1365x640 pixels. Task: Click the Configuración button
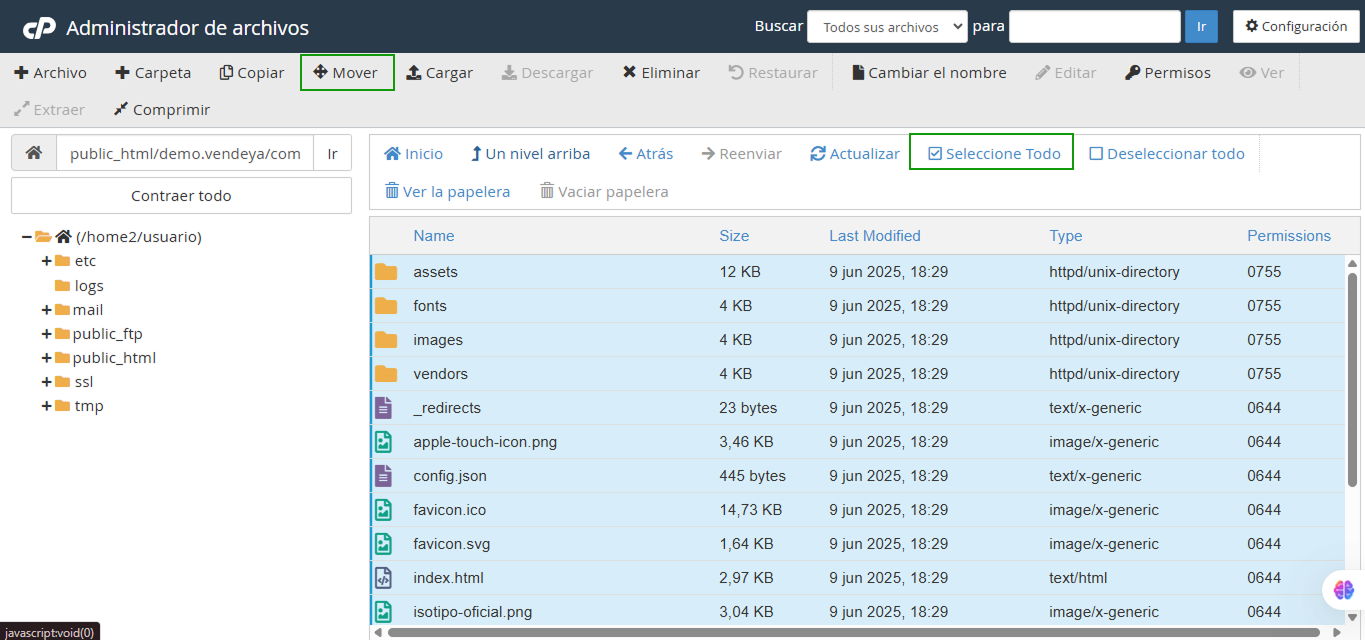tap(1295, 27)
